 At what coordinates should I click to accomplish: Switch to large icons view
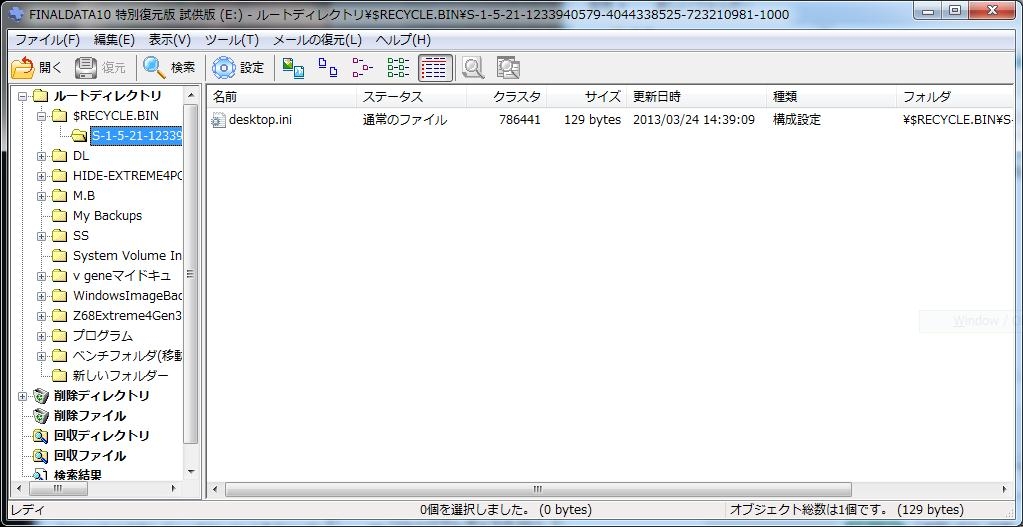pos(328,67)
